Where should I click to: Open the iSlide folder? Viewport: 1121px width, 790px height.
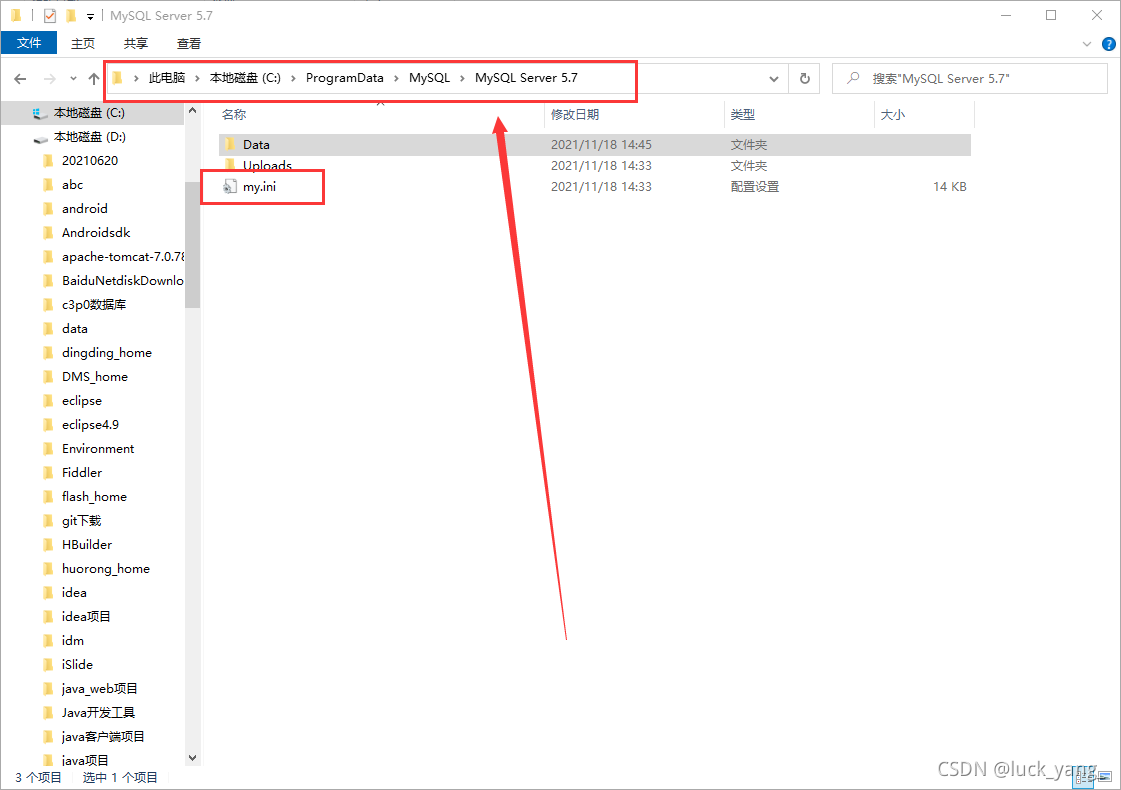pos(77,664)
